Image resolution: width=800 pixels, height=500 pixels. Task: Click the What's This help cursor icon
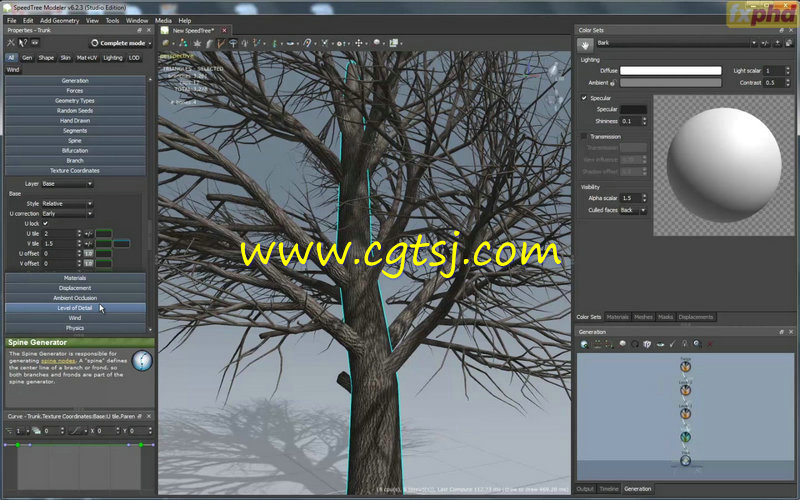pos(22,43)
